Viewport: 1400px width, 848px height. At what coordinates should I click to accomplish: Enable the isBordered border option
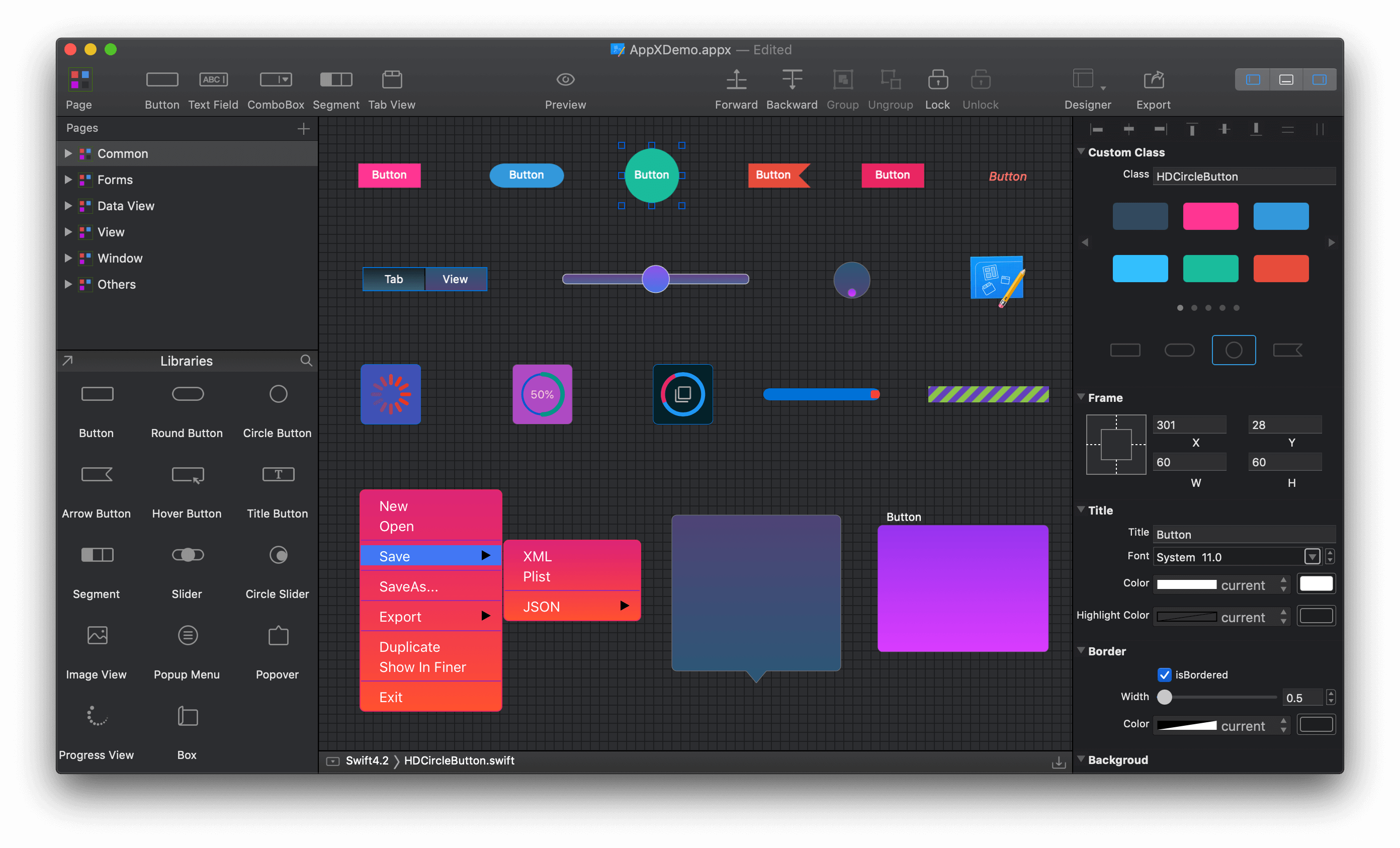point(1163,674)
